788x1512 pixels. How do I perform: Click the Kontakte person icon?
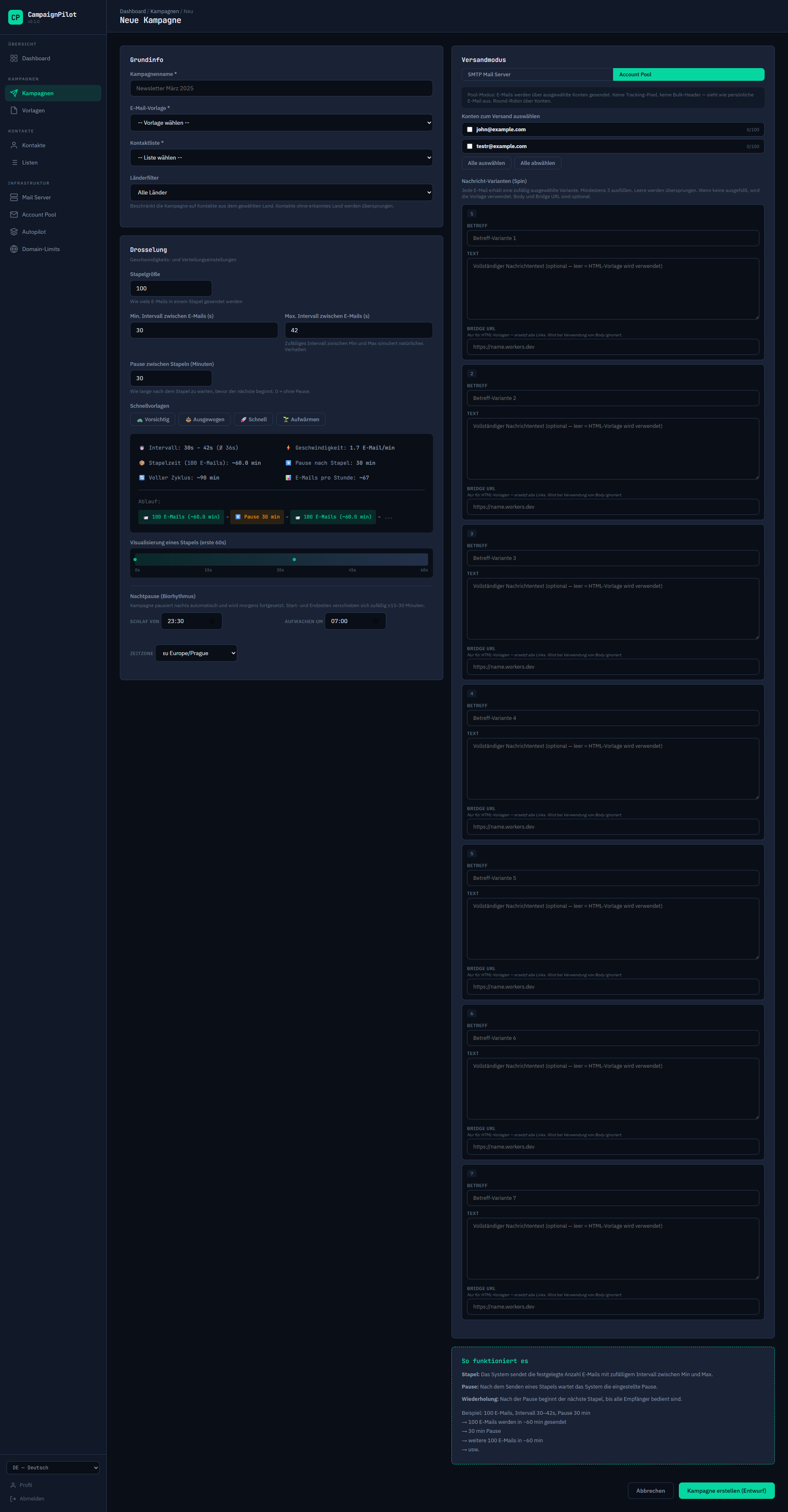[x=14, y=145]
